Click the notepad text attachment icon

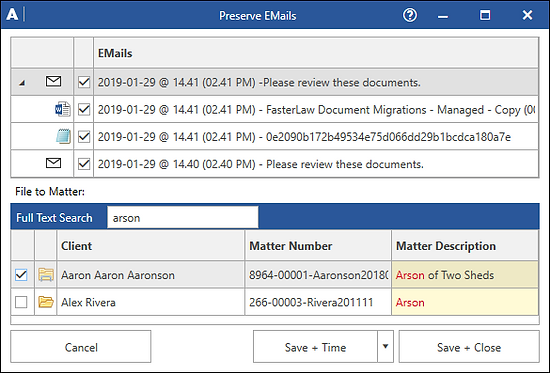[63, 136]
